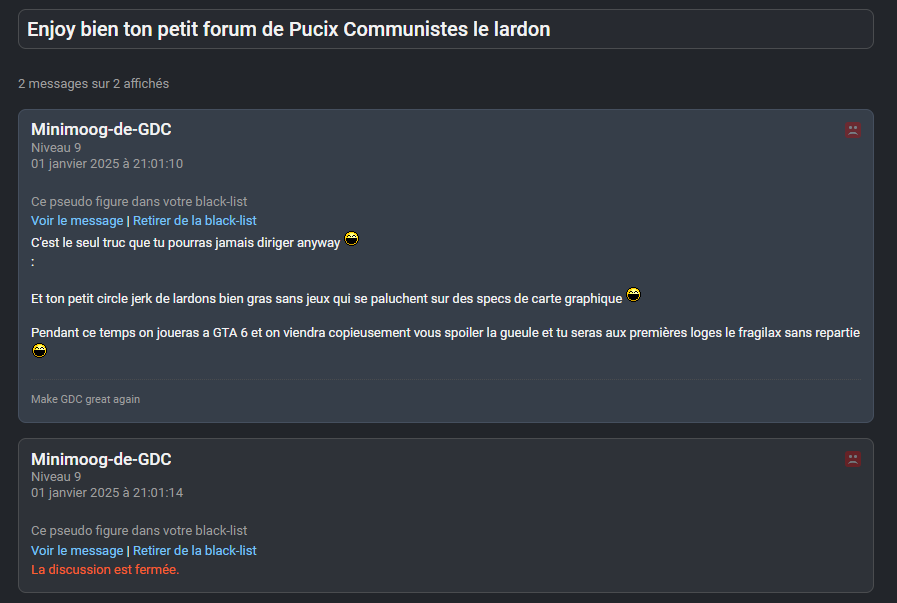Click the '2 messages sur 2 affichés' counter

[x=94, y=84]
